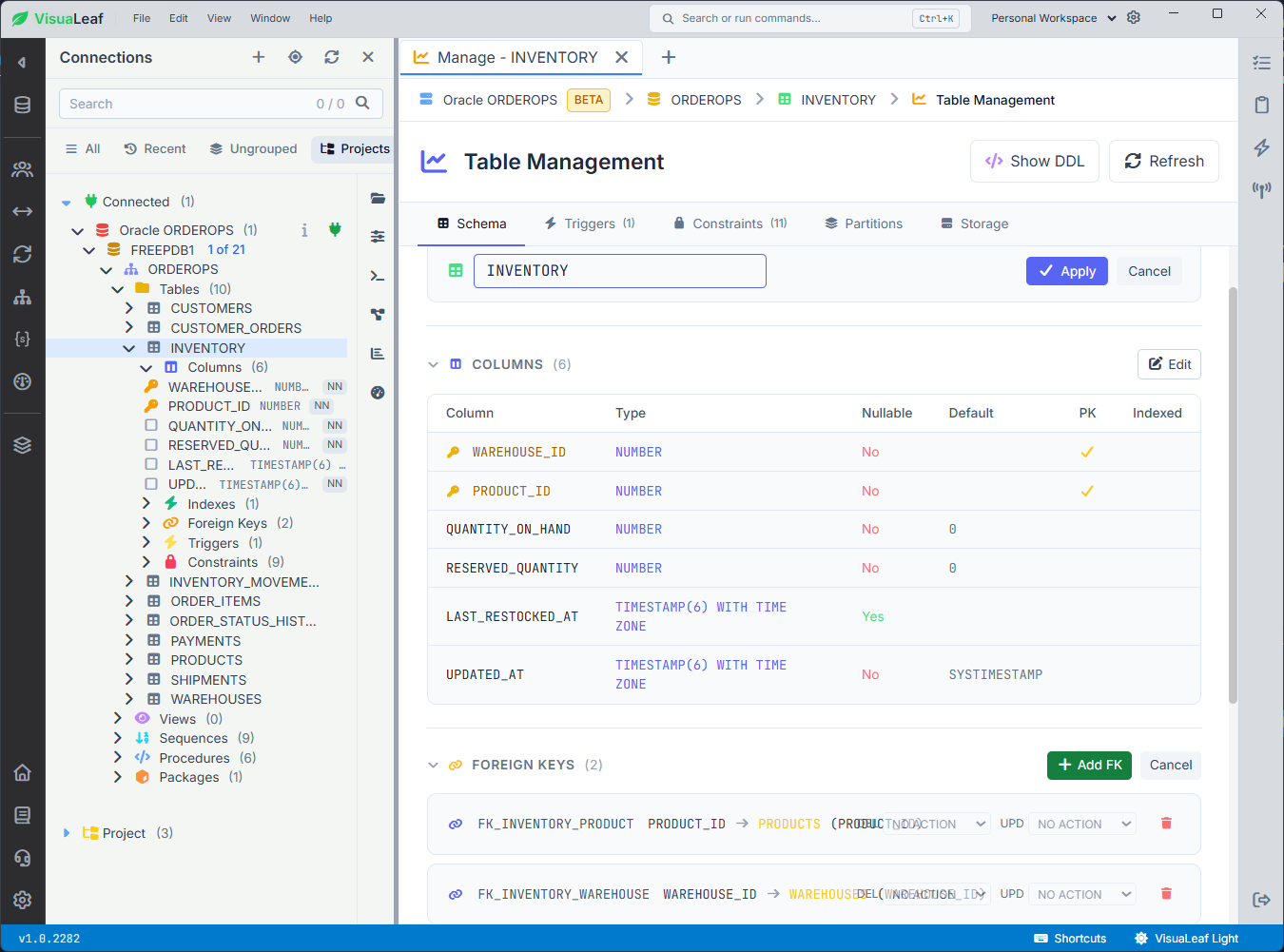Expand the Project group in Connections

[x=67, y=833]
